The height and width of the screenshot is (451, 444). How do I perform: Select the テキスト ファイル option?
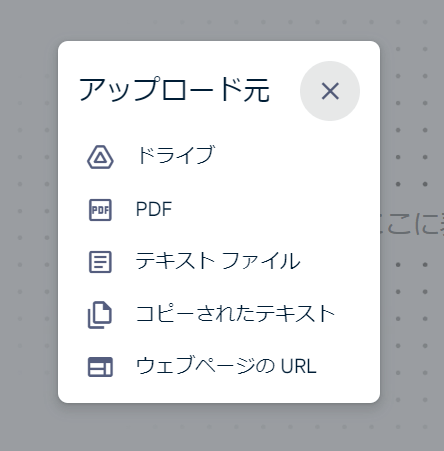(x=219, y=262)
